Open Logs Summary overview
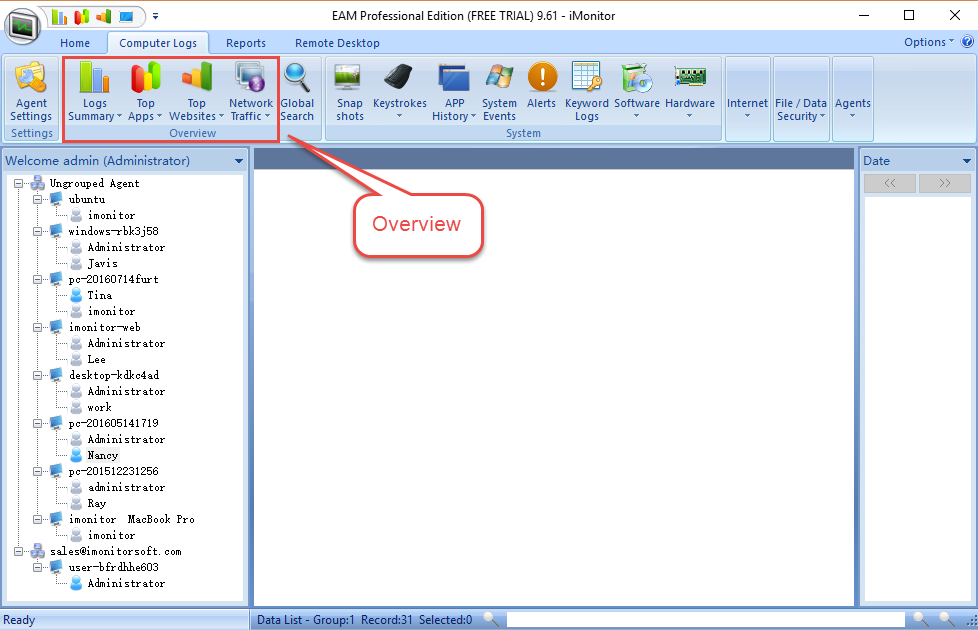The width and height of the screenshot is (978, 630). click(x=94, y=92)
